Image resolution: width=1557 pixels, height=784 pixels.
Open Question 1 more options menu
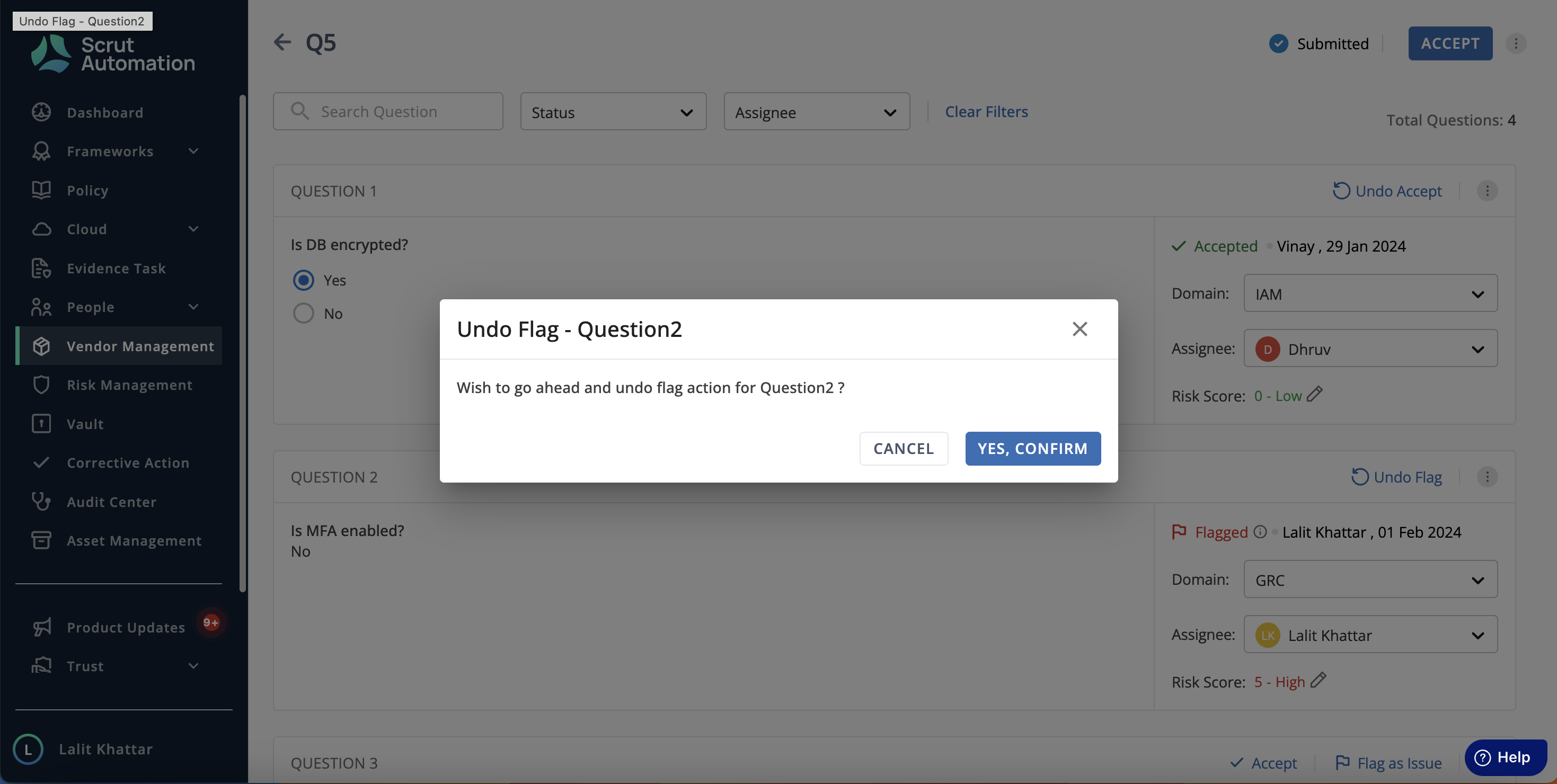[1487, 190]
